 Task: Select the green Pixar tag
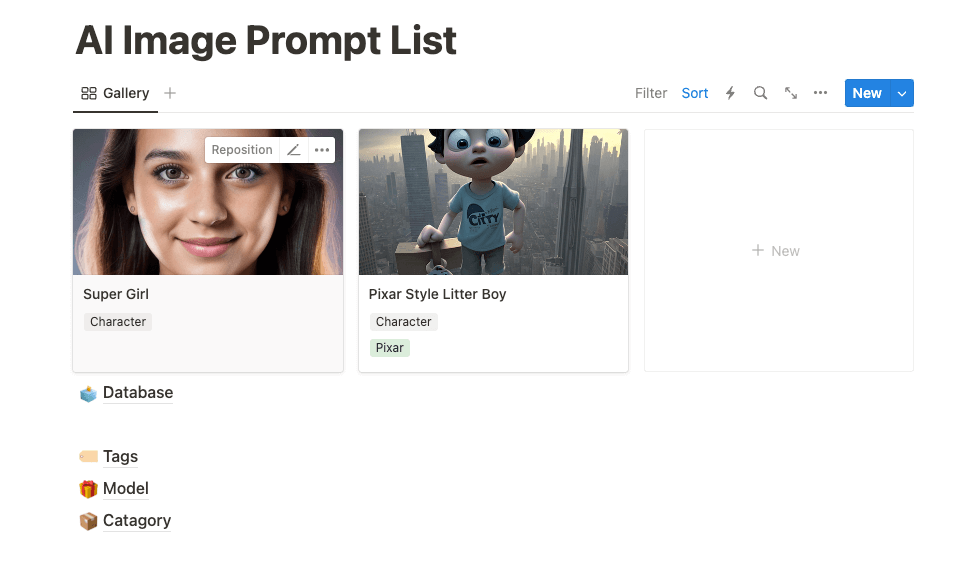pyautogui.click(x=390, y=348)
